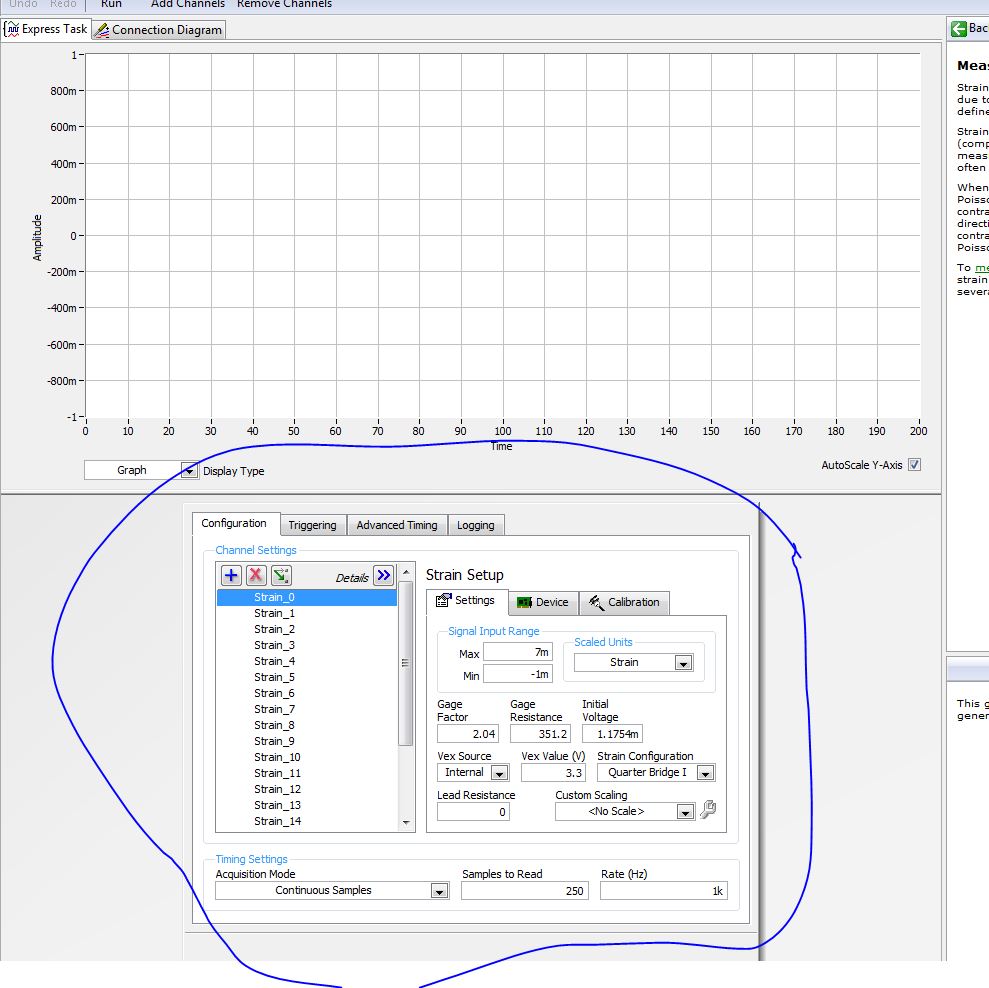Image resolution: width=989 pixels, height=988 pixels.
Task: Click the Redo toolbar button
Action: tap(63, 4)
